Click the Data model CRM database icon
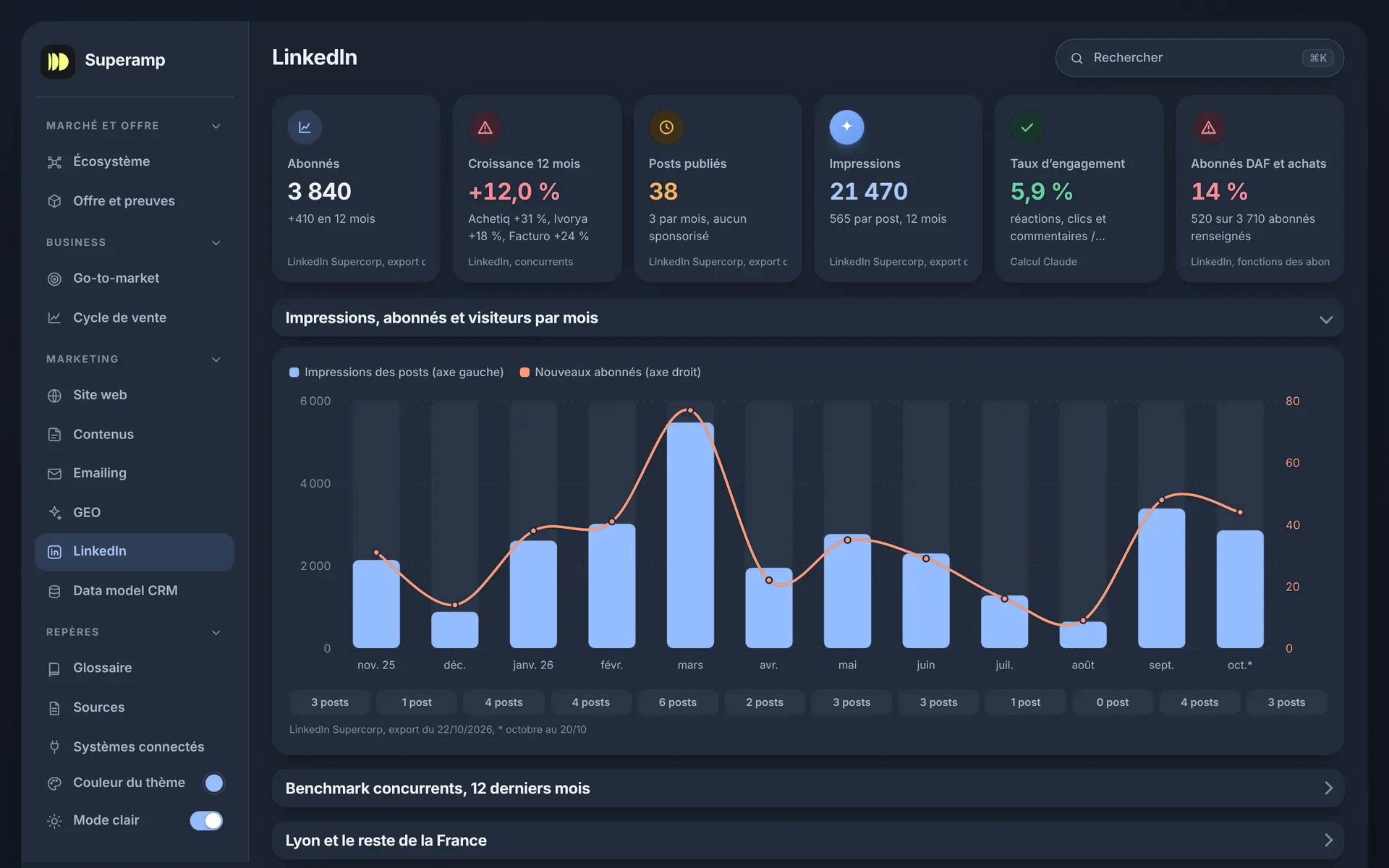 tap(54, 591)
